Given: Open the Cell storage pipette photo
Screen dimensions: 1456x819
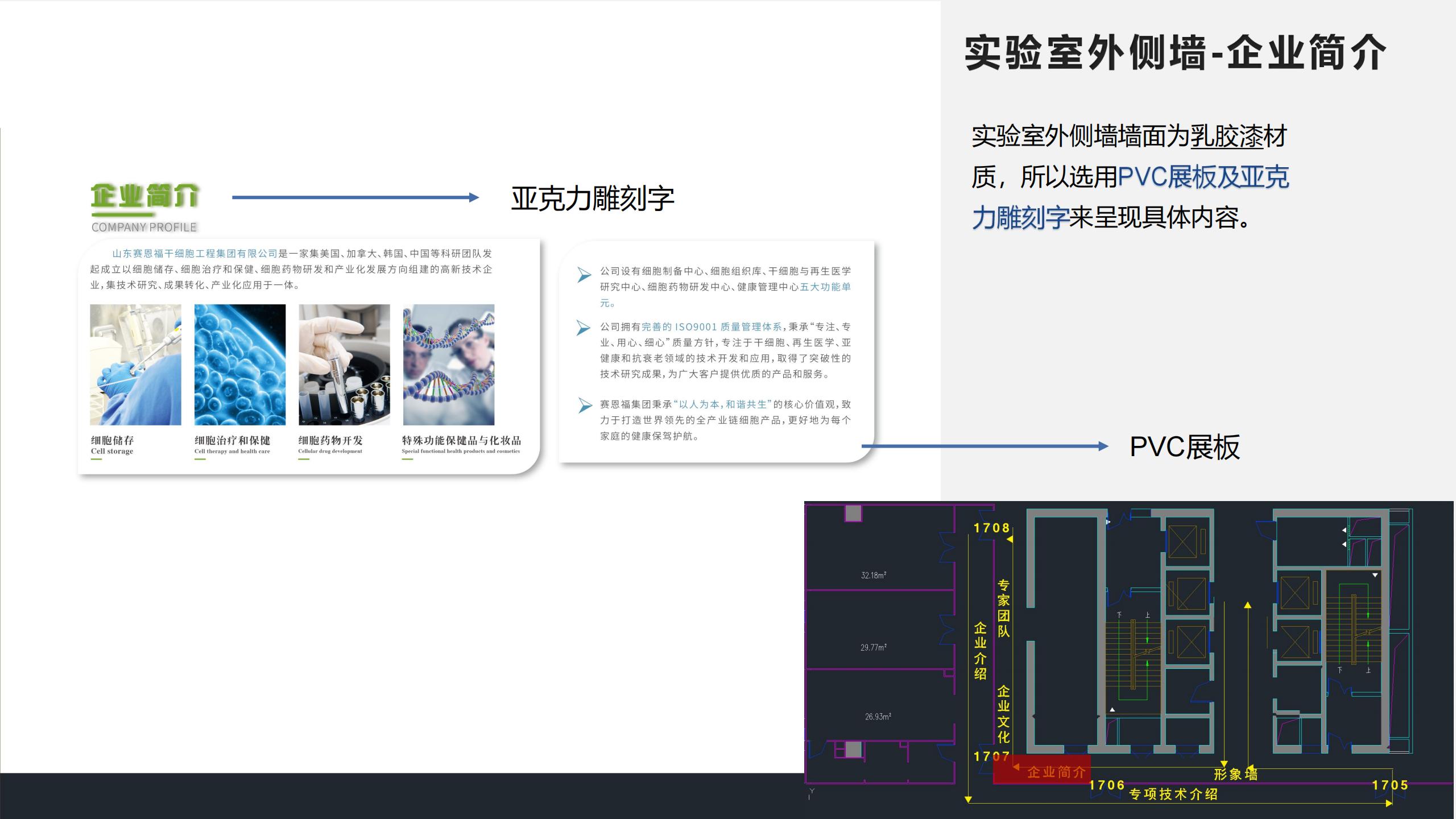Looking at the screenshot, I should click(x=135, y=365).
